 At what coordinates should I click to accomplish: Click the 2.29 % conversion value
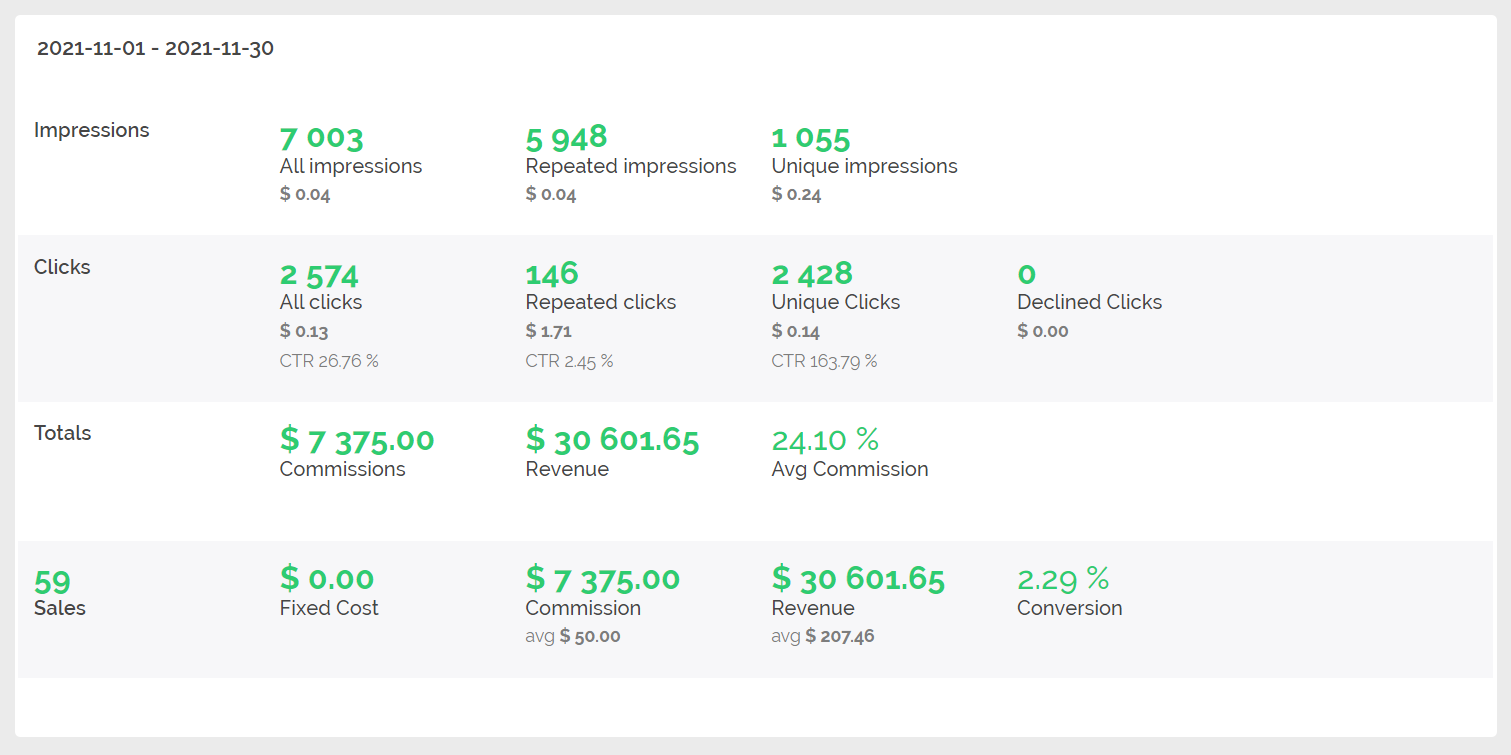[1063, 578]
